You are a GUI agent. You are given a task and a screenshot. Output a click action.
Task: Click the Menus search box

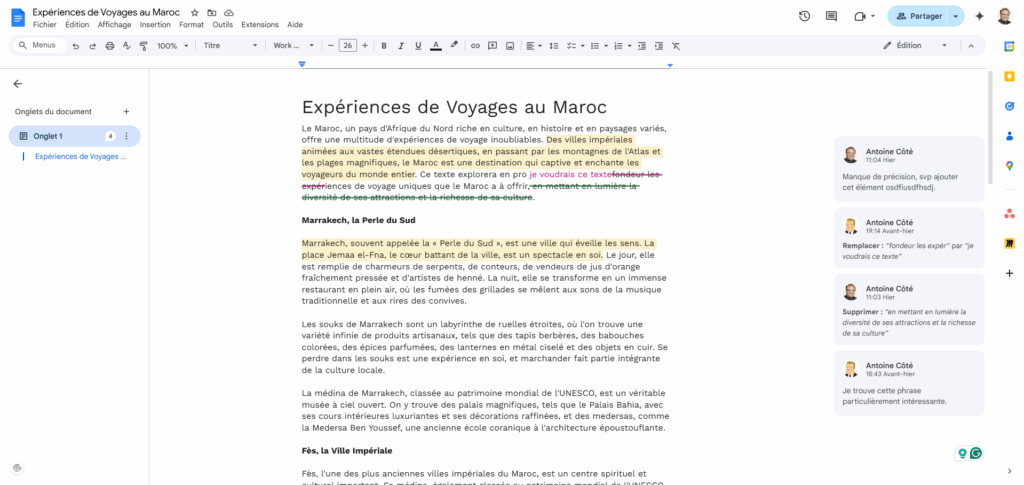(x=40, y=46)
